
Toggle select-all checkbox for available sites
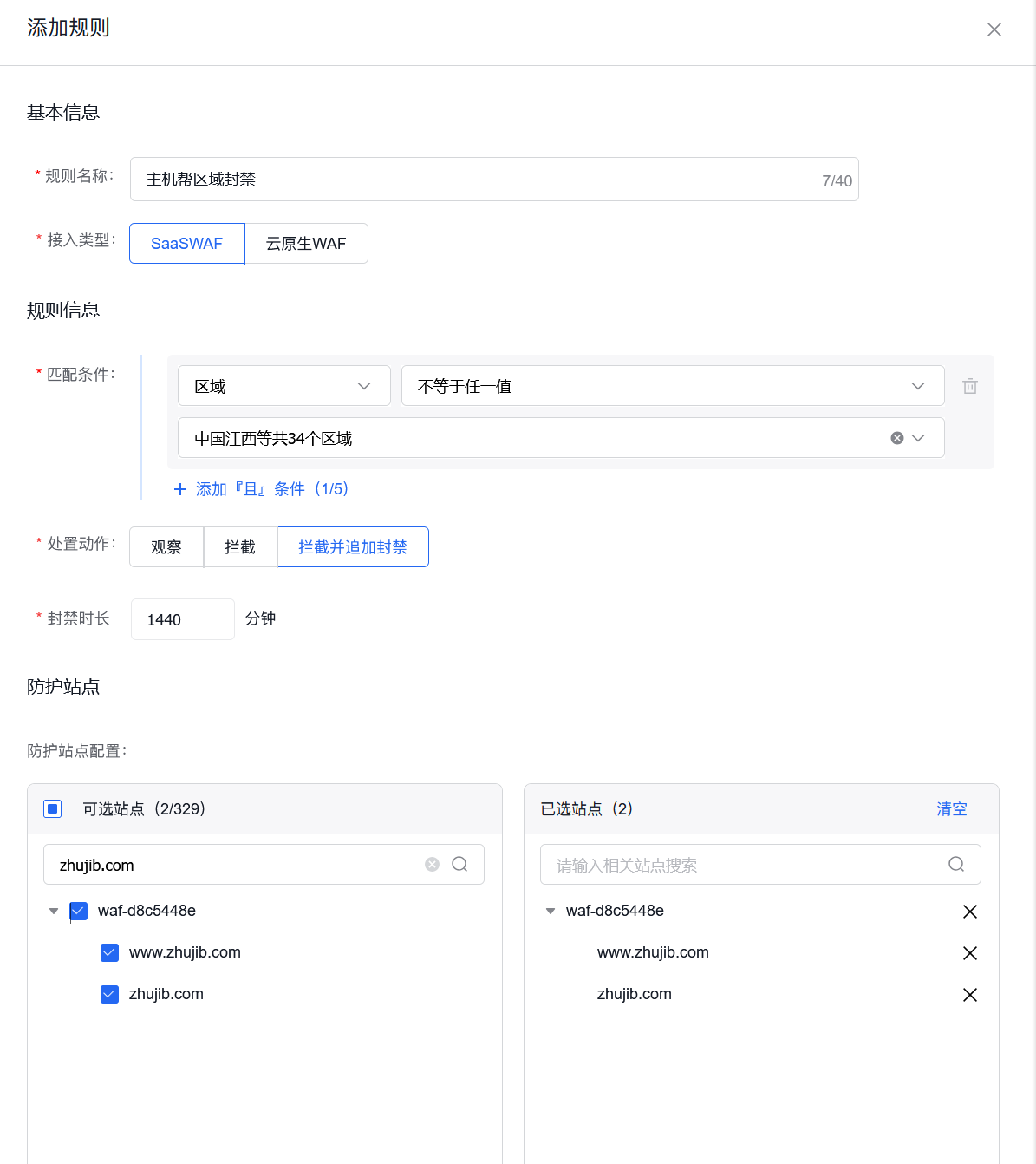(53, 809)
